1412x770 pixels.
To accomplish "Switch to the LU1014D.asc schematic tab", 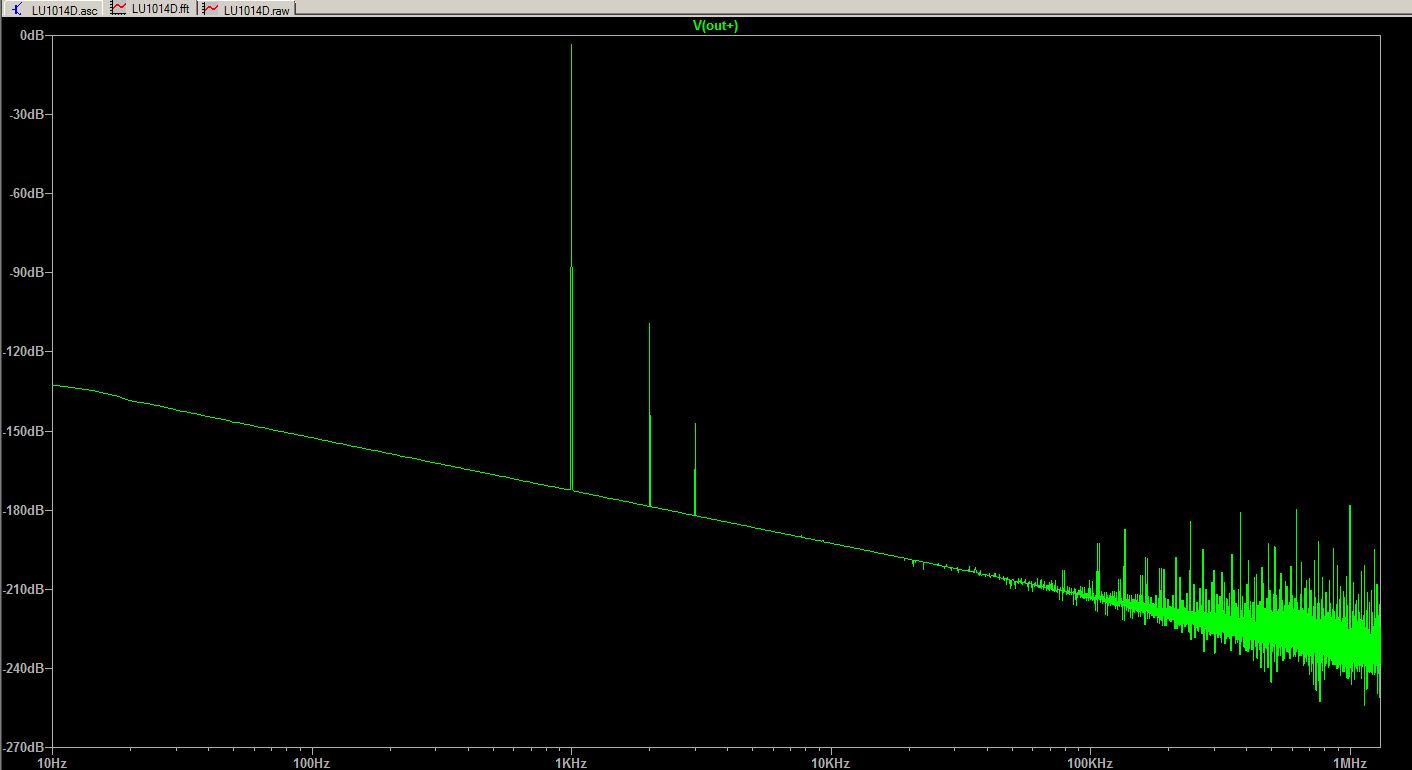I will (x=53, y=8).
